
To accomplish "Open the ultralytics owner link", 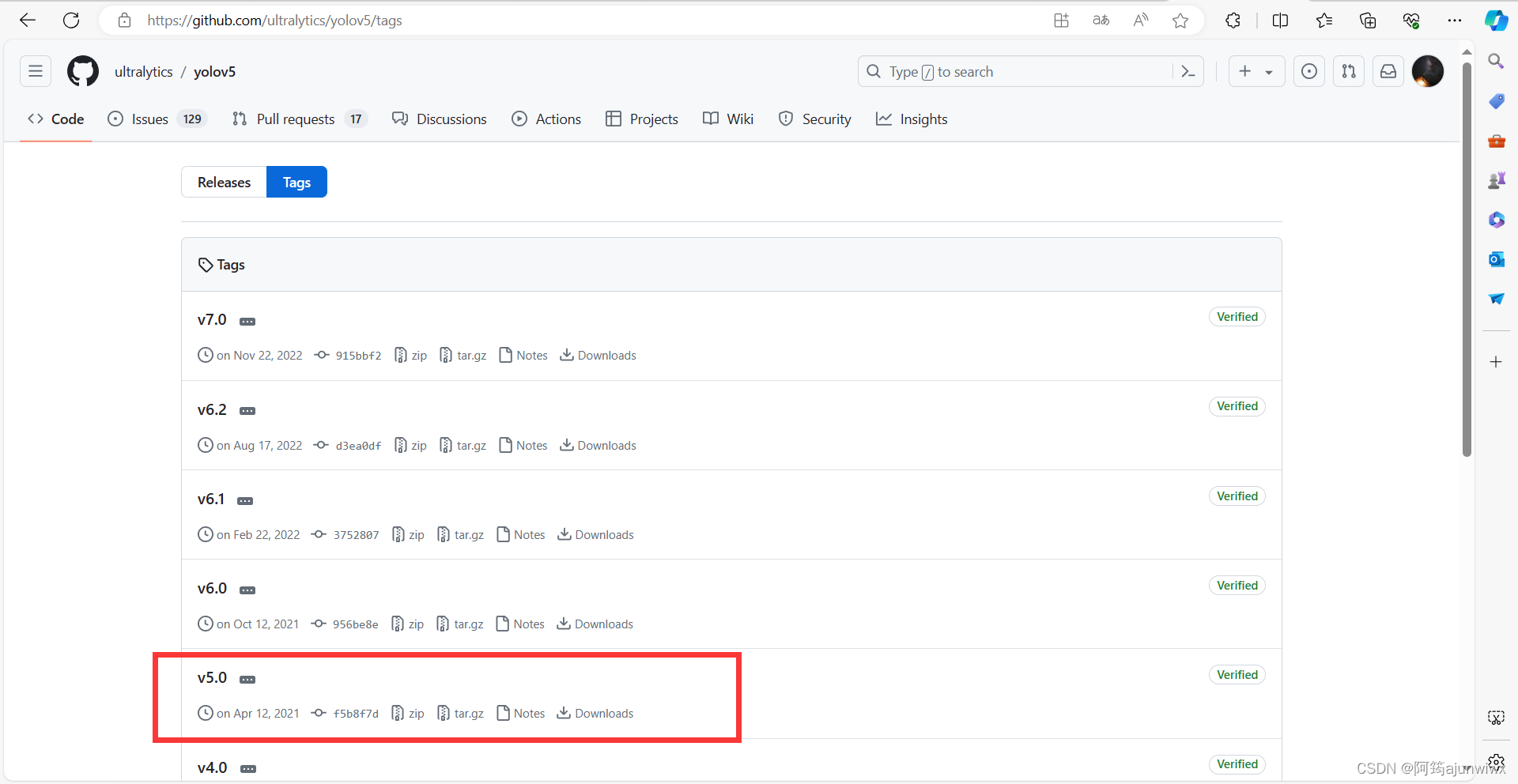I will tap(143, 72).
